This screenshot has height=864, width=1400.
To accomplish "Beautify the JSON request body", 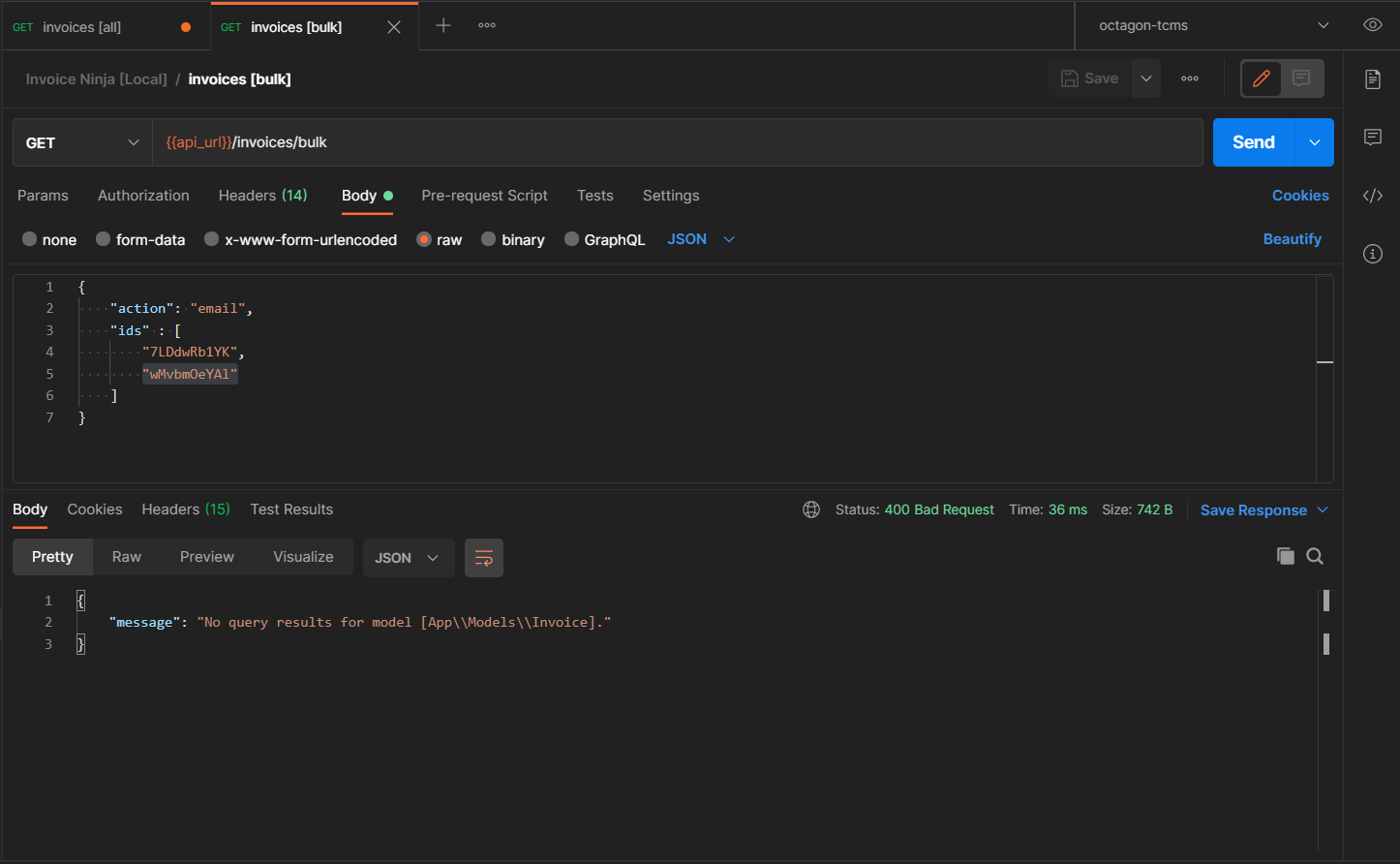I will 1293,239.
